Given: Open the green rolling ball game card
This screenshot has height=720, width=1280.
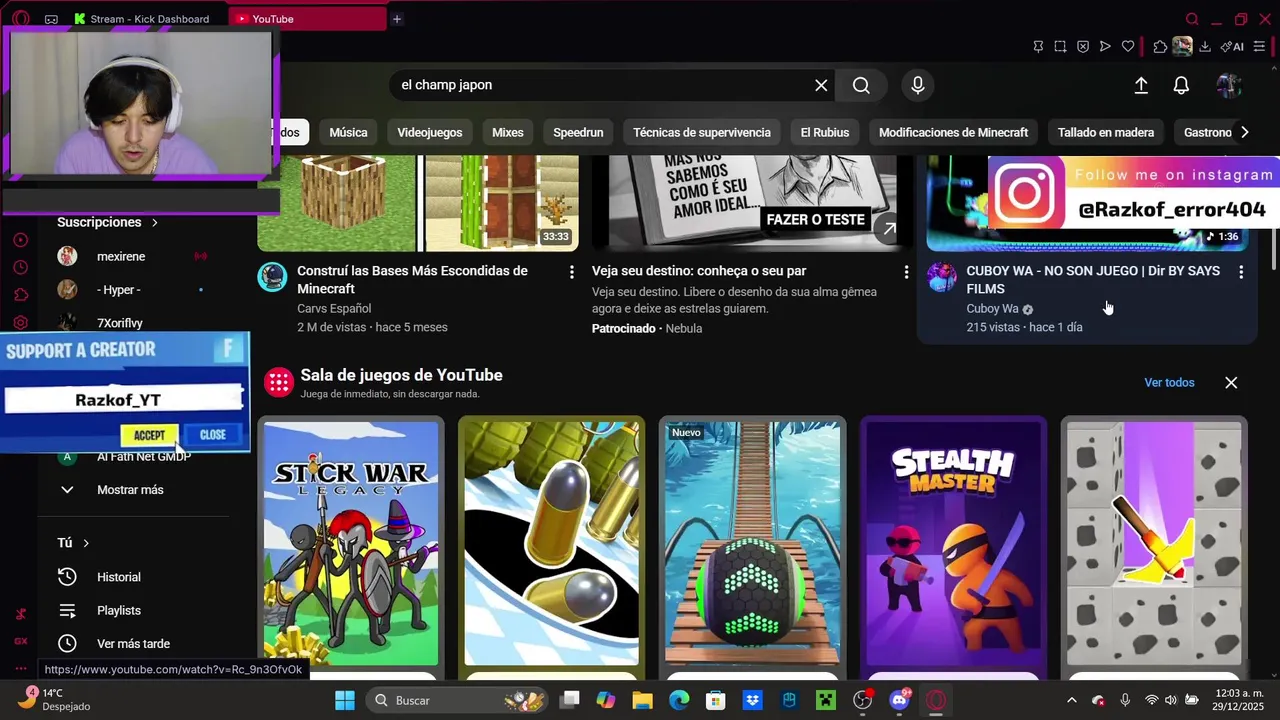Looking at the screenshot, I should click(752, 543).
